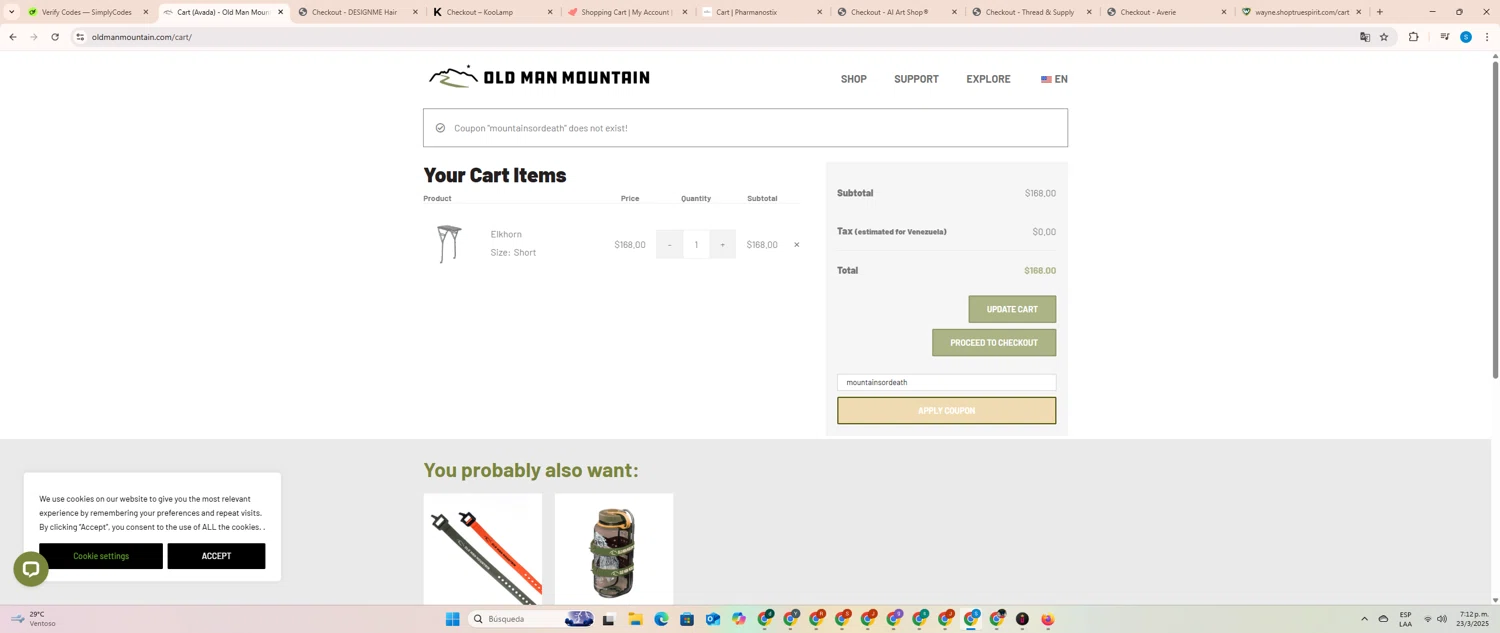This screenshot has height=633, width=1500.
Task: Click the Old Man Mountain logo
Action: (x=539, y=77)
